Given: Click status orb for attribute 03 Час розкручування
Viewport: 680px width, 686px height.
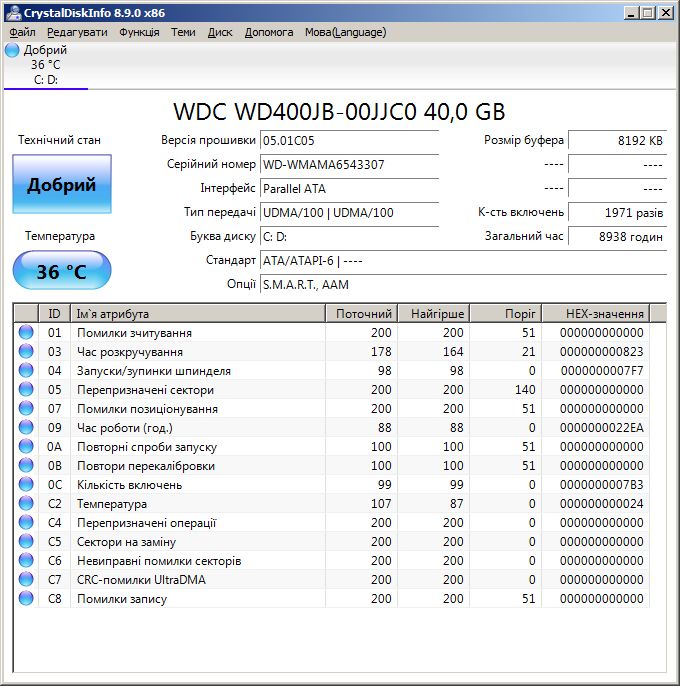Looking at the screenshot, I should coord(26,351).
